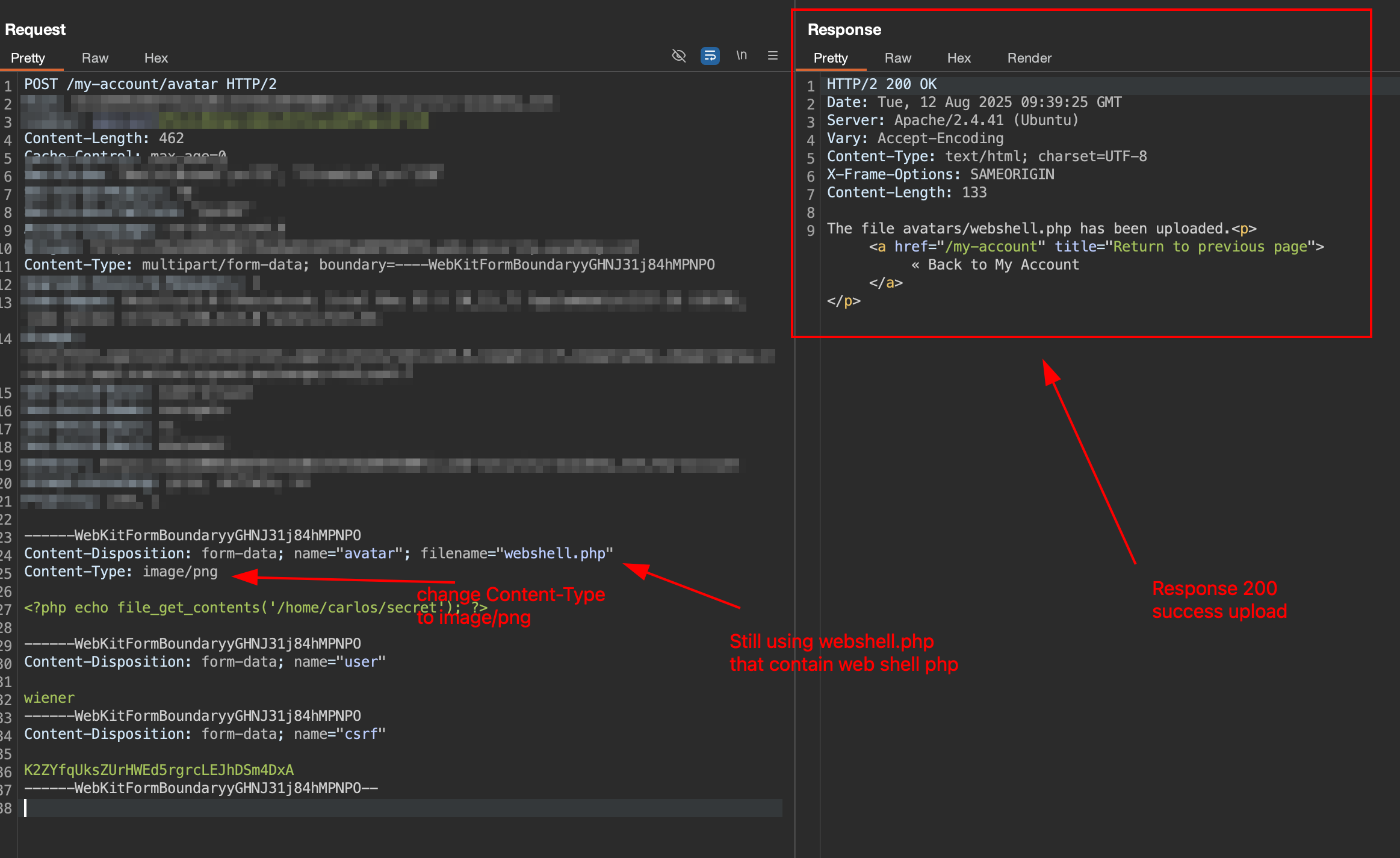Viewport: 1400px width, 858px height.
Task: Click the Content-Length: 462 header line
Action: pos(104,138)
